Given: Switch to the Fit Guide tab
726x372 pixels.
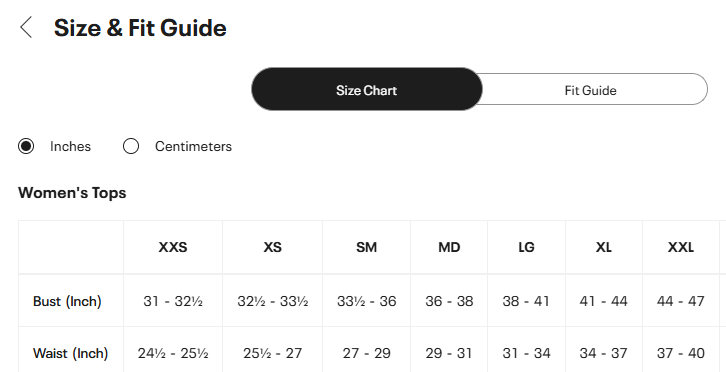Looking at the screenshot, I should pos(590,90).
